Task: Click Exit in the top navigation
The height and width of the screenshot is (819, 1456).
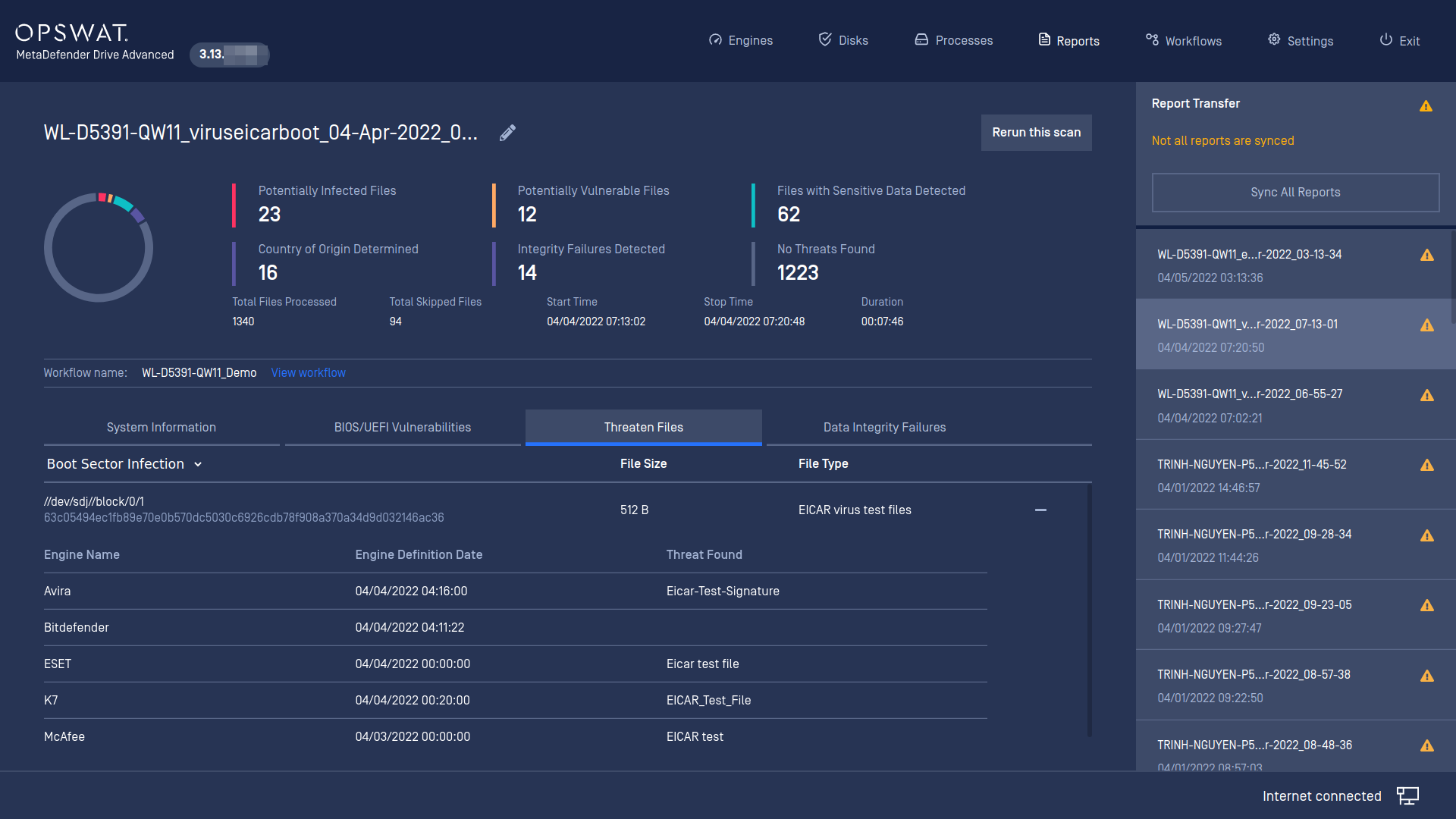Action: 1400,40
